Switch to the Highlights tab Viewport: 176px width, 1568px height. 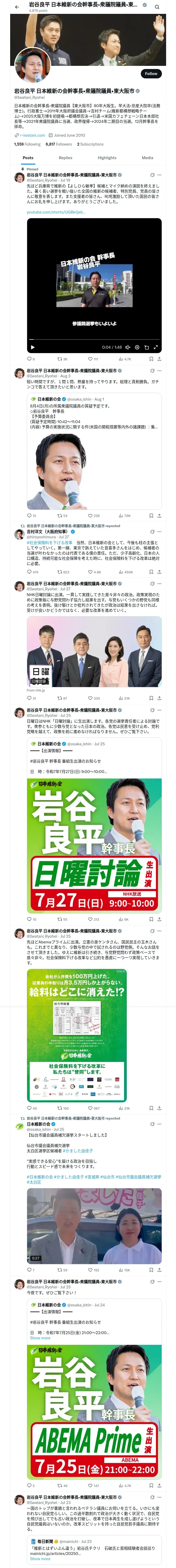(x=107, y=158)
